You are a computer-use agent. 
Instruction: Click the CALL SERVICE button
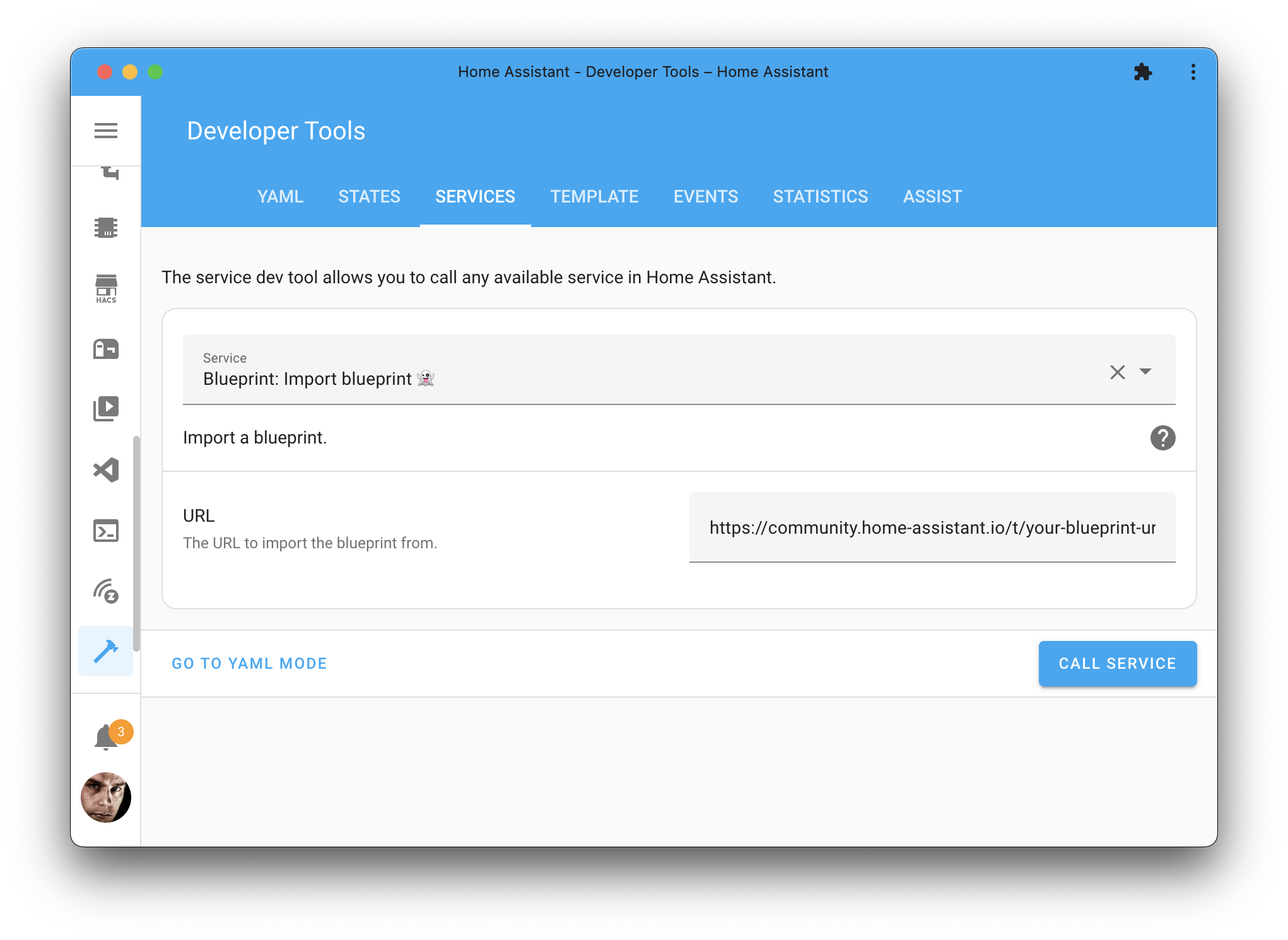(1117, 663)
